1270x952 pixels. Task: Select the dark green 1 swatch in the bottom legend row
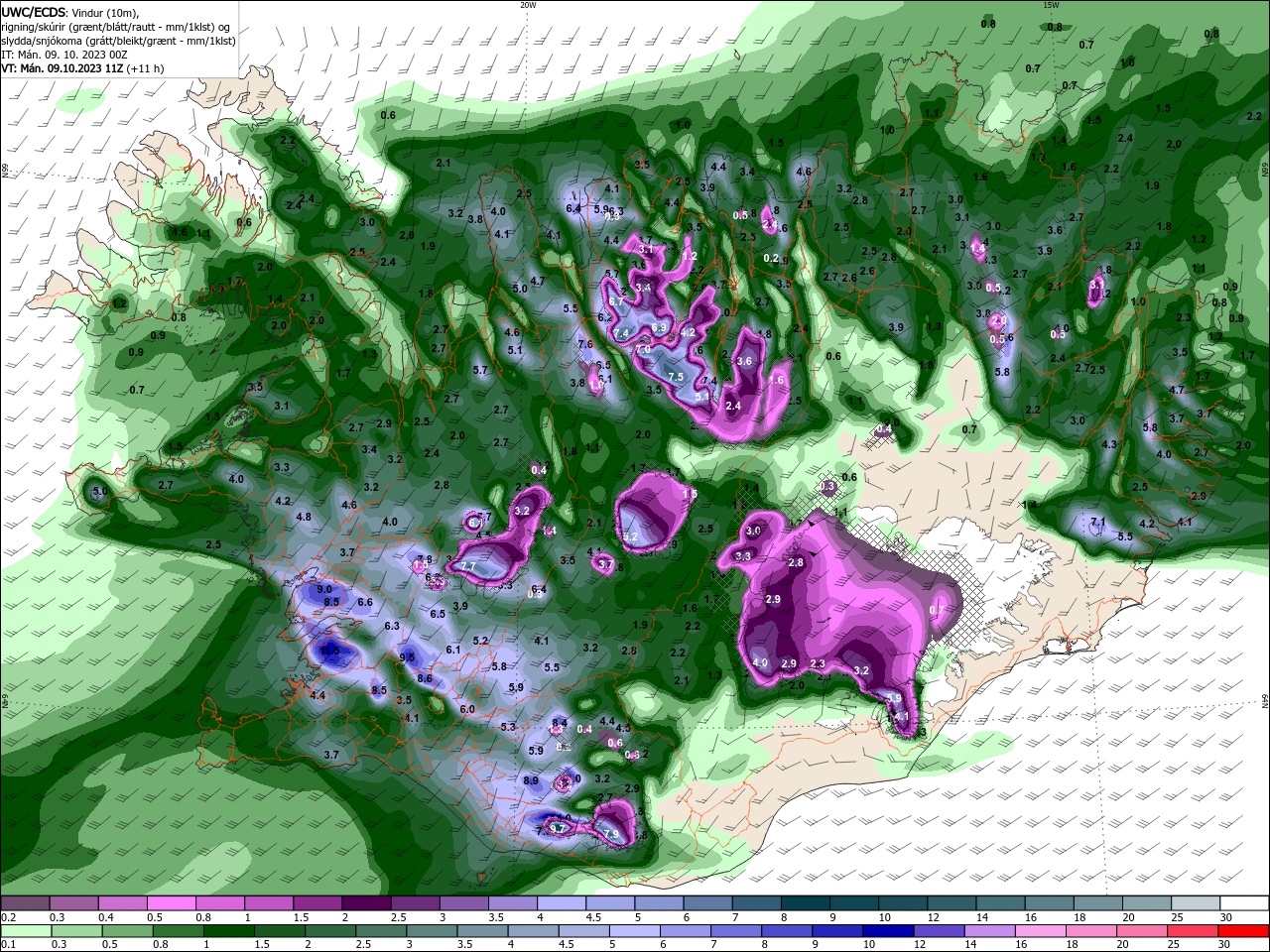229,931
